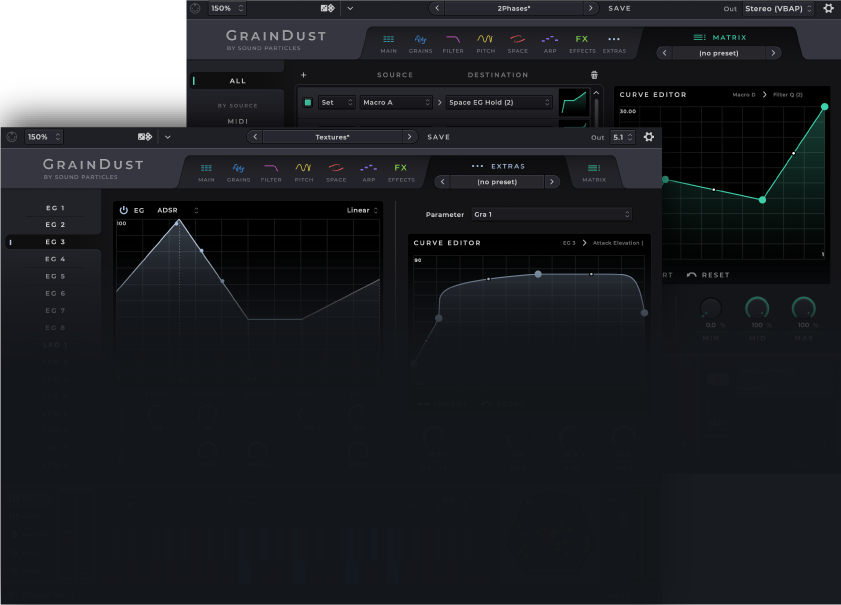This screenshot has width=841, height=605.
Task: Select the Pitch section in front window
Action: (304, 172)
